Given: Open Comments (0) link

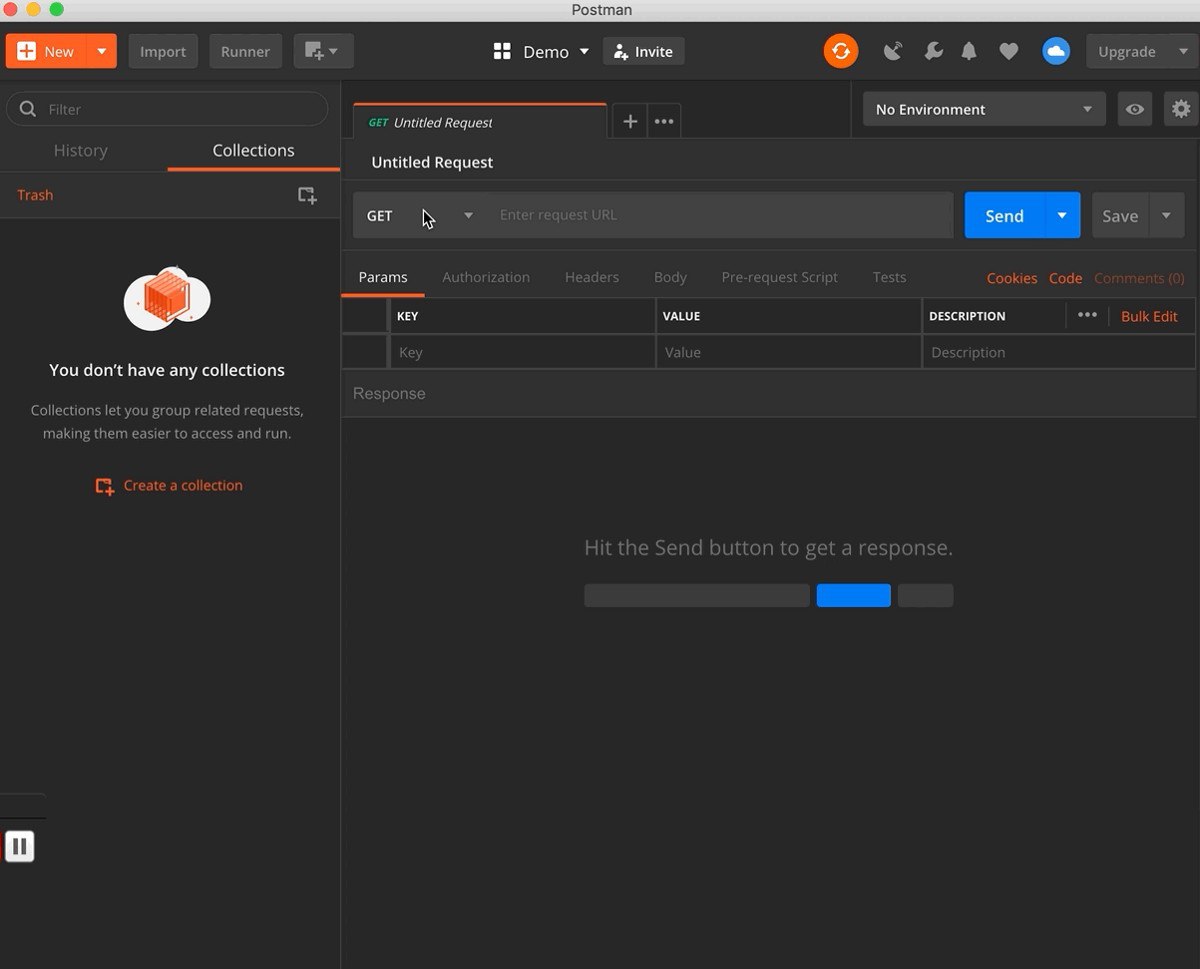Looking at the screenshot, I should tap(1139, 278).
